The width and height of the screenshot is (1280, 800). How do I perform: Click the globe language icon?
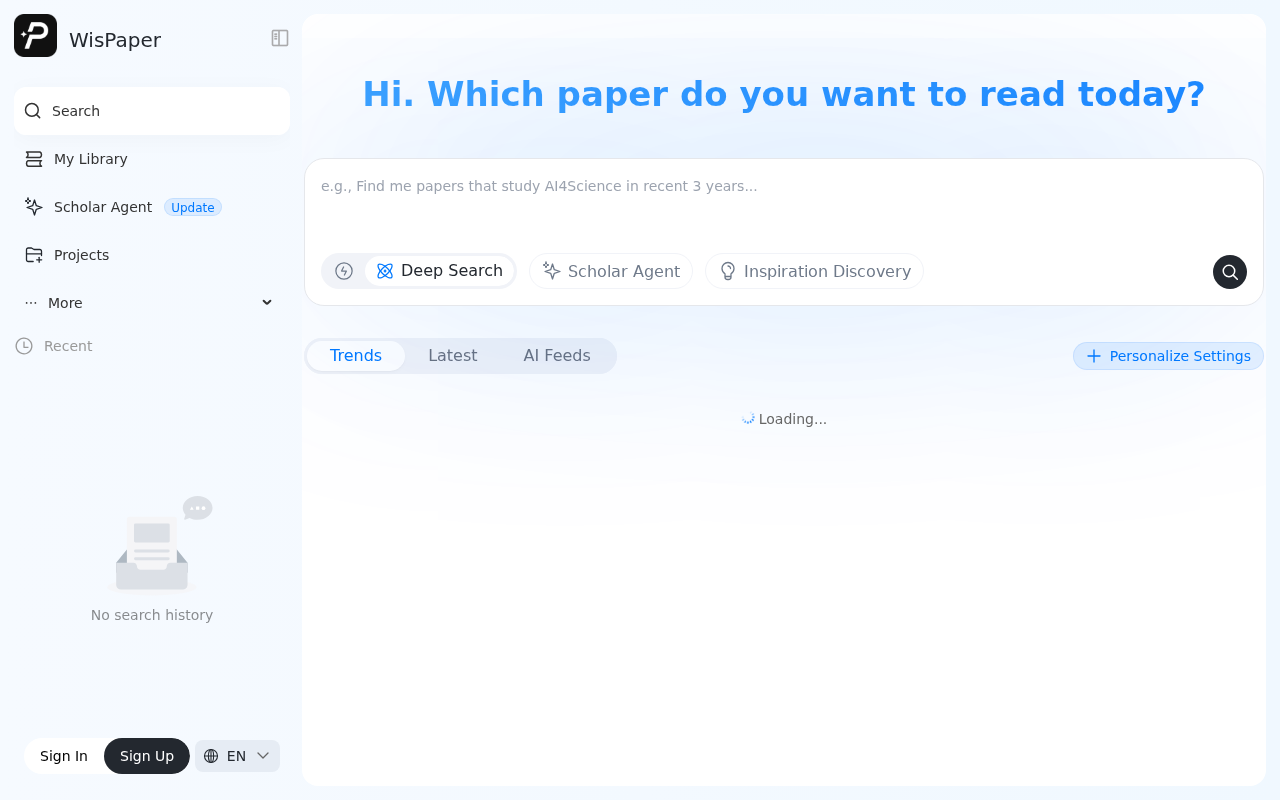[211, 756]
